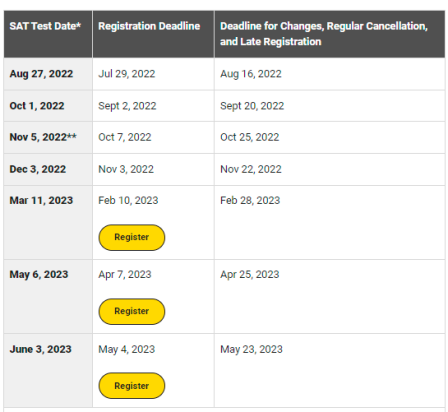Click the Jul 29, 2022 registration deadline

pos(127,74)
